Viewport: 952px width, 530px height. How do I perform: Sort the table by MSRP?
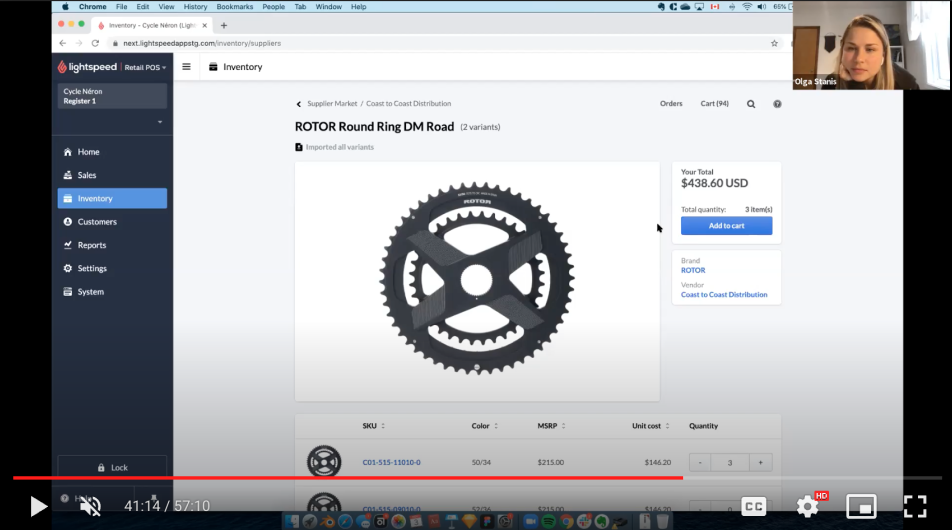coord(551,426)
